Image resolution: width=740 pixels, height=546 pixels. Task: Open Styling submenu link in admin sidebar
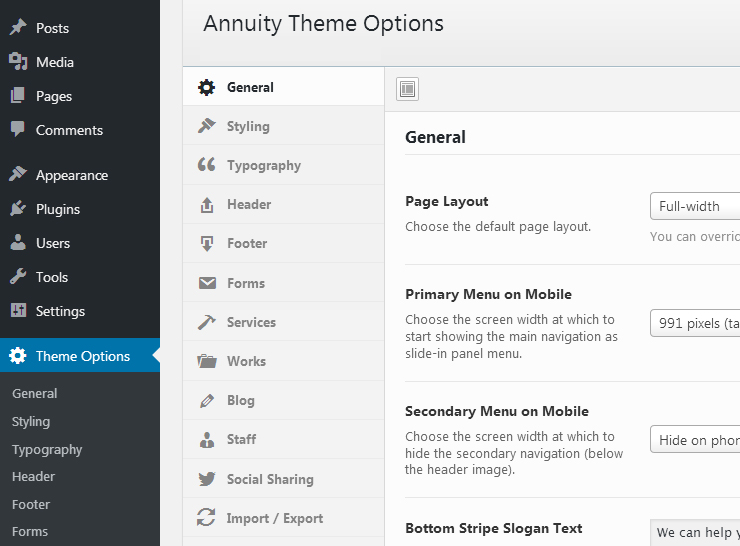(31, 421)
